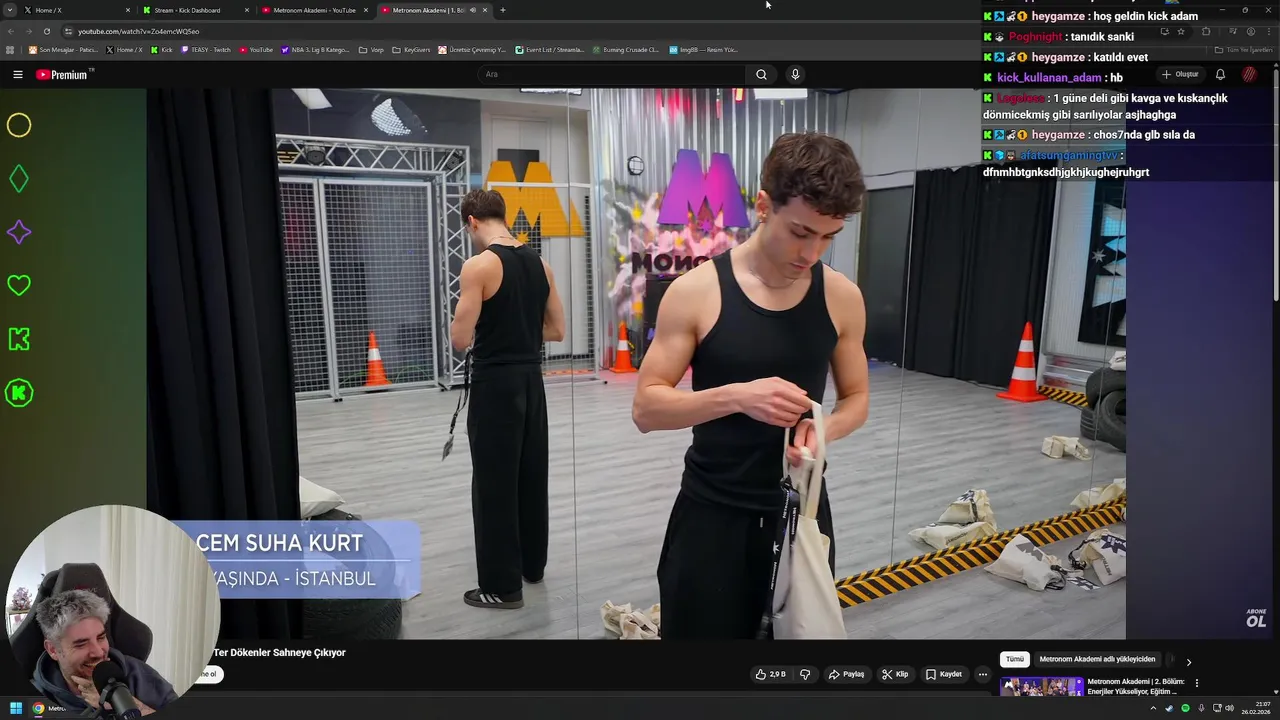Open Chrome in the taskbar
This screenshot has width=1280, height=720.
point(39,708)
